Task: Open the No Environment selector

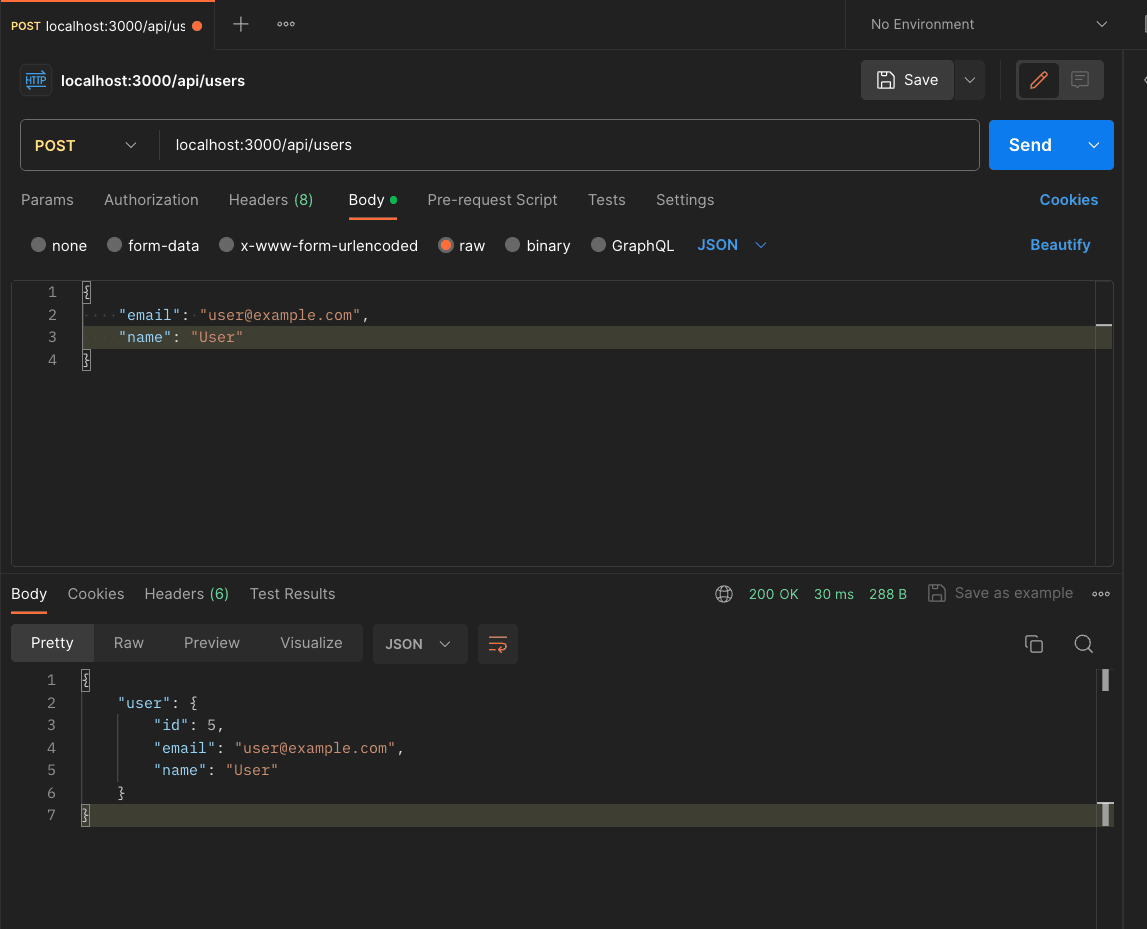Action: (x=988, y=24)
